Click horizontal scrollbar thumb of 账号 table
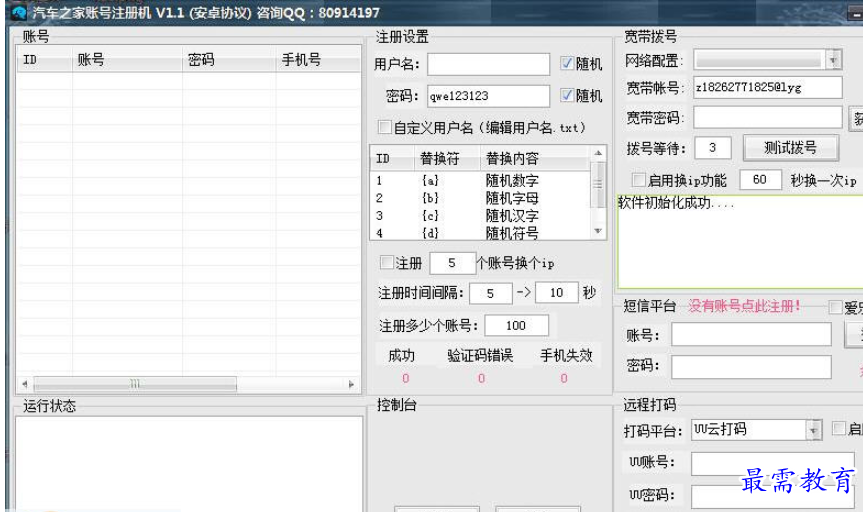 [x=135, y=384]
